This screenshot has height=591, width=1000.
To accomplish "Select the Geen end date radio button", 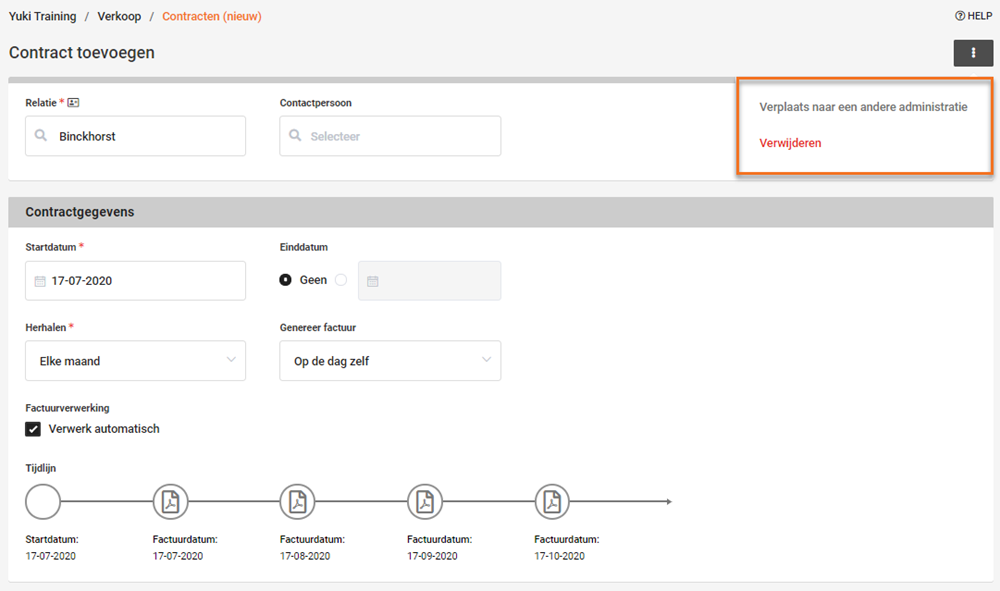I will 286,280.
